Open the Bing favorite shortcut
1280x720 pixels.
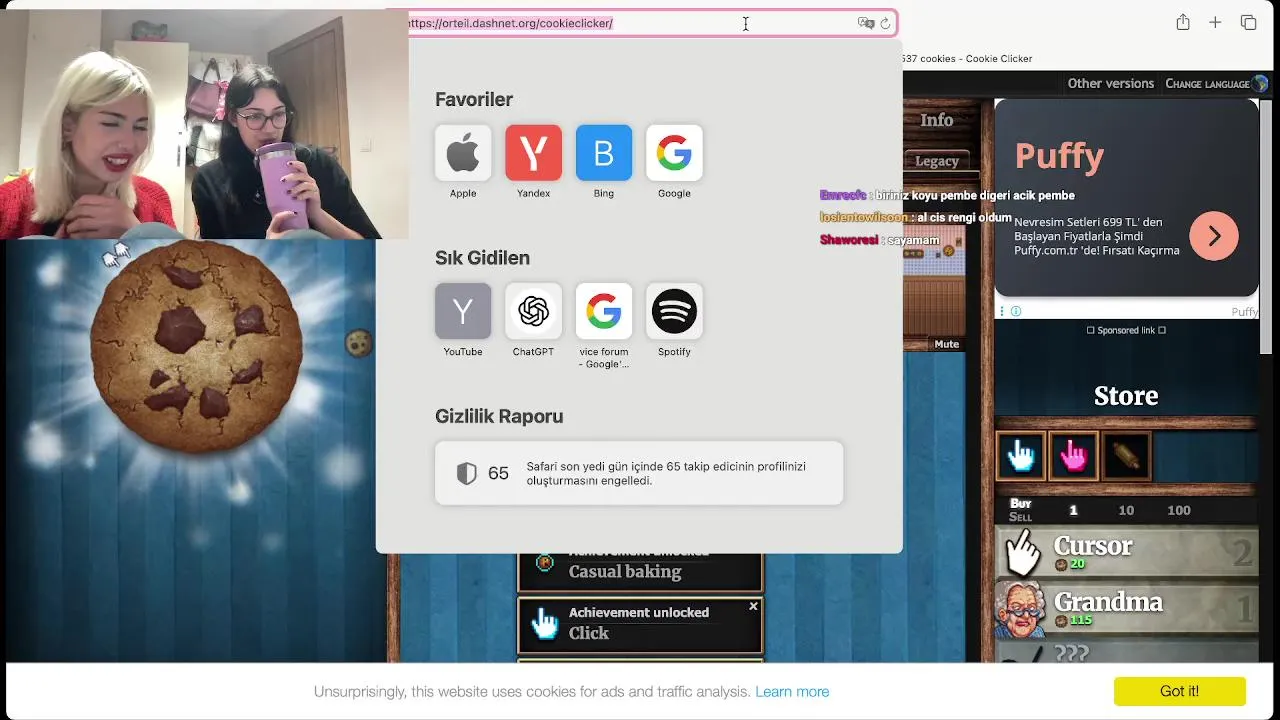(x=604, y=153)
